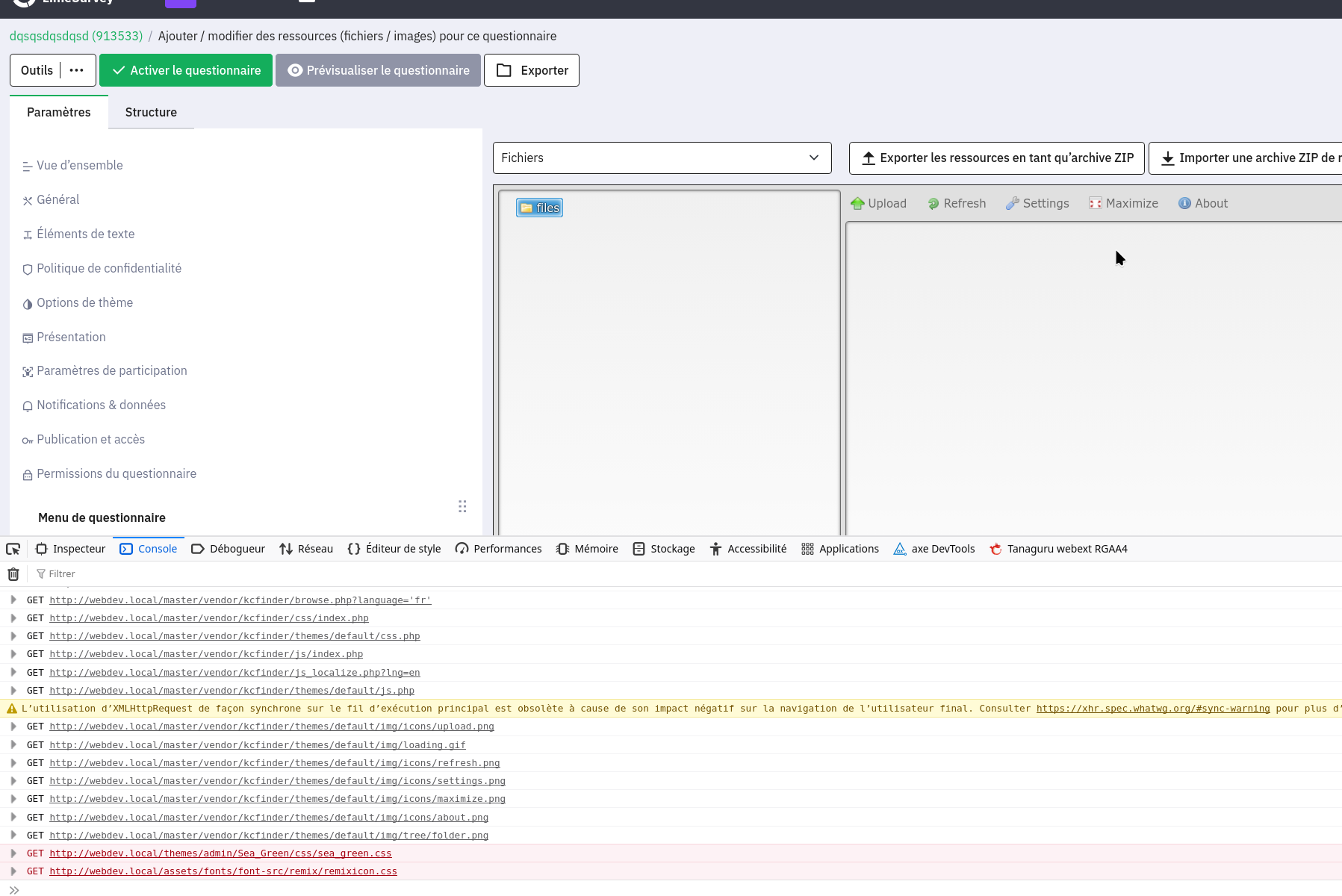Click the Upload icon in file manager
This screenshot has width=1342, height=896.
857,203
